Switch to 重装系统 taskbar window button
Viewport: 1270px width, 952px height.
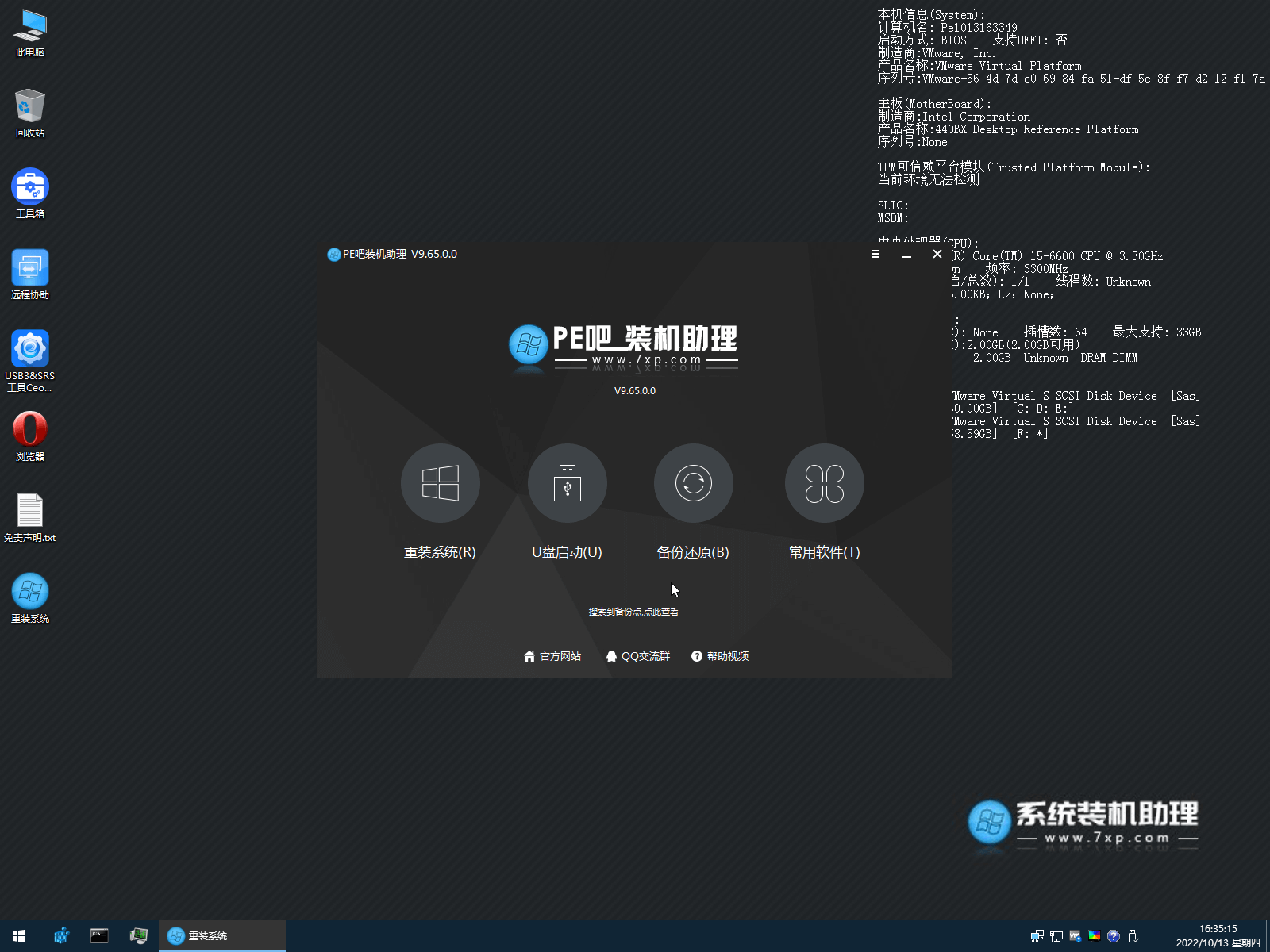(x=221, y=936)
